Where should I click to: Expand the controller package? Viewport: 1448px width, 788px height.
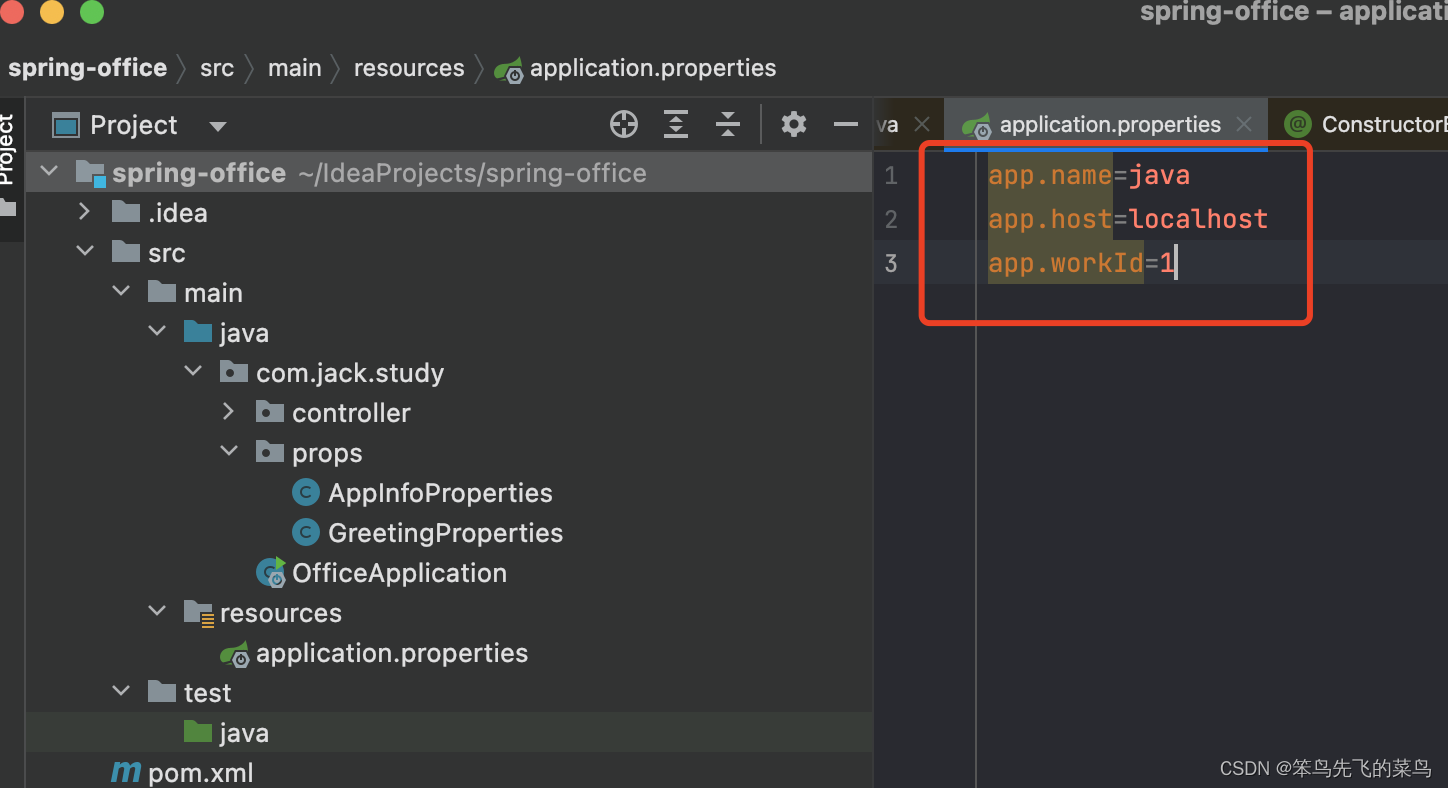point(228,411)
